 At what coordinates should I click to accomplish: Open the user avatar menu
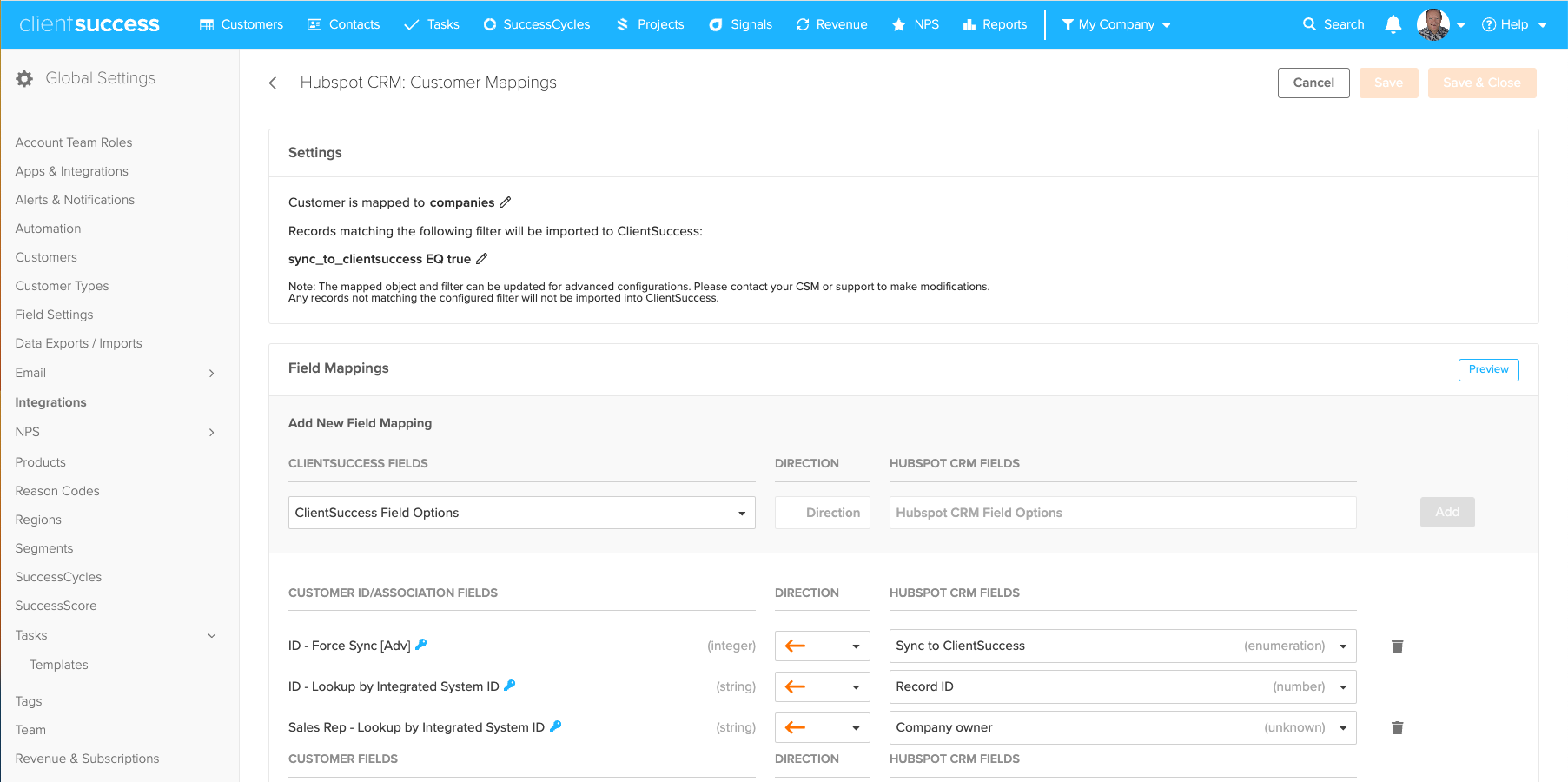click(x=1440, y=24)
